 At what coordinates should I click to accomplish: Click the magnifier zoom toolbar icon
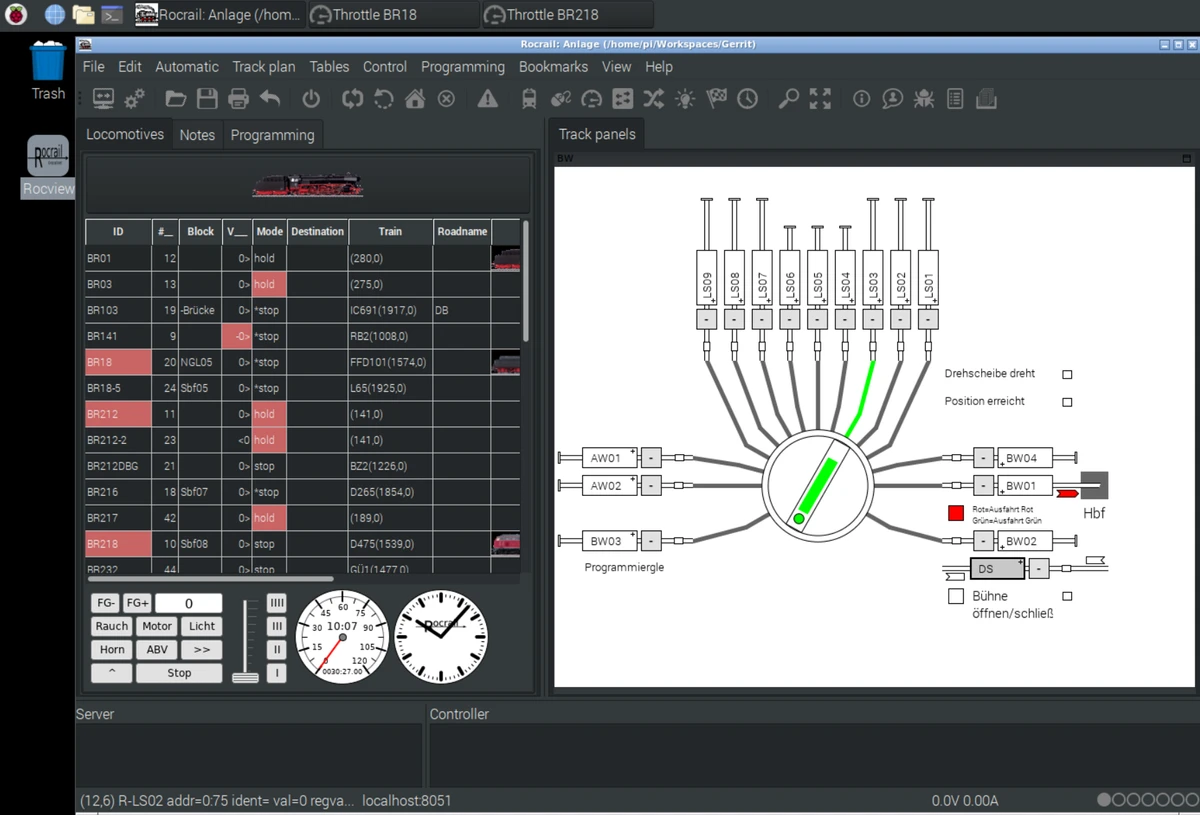pyautogui.click(x=789, y=99)
